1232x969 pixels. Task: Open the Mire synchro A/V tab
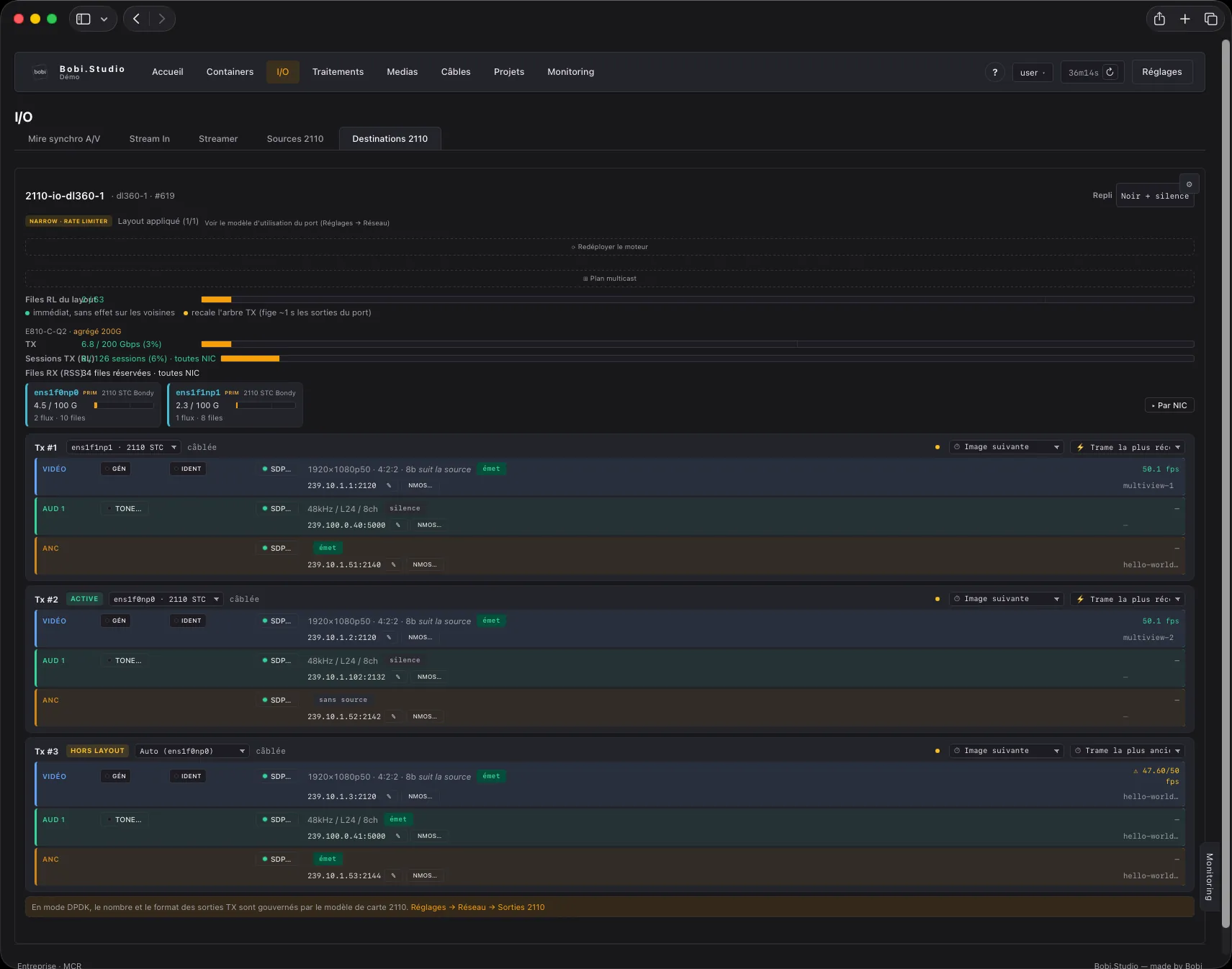click(64, 139)
